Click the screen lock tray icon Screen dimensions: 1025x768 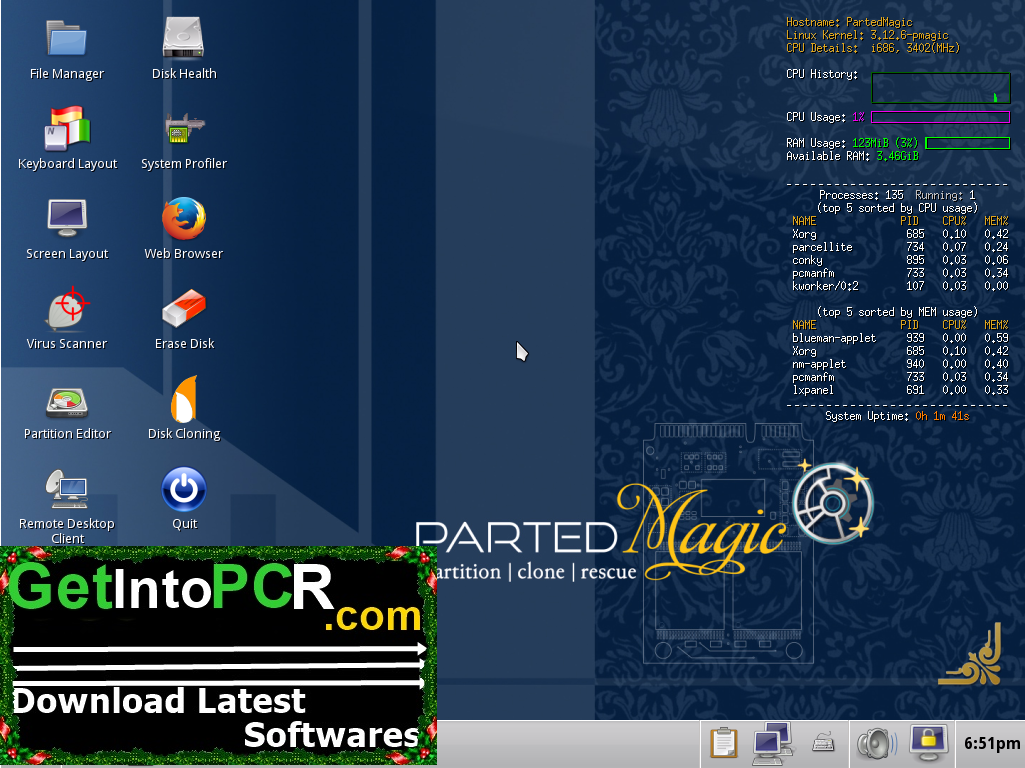(x=928, y=743)
